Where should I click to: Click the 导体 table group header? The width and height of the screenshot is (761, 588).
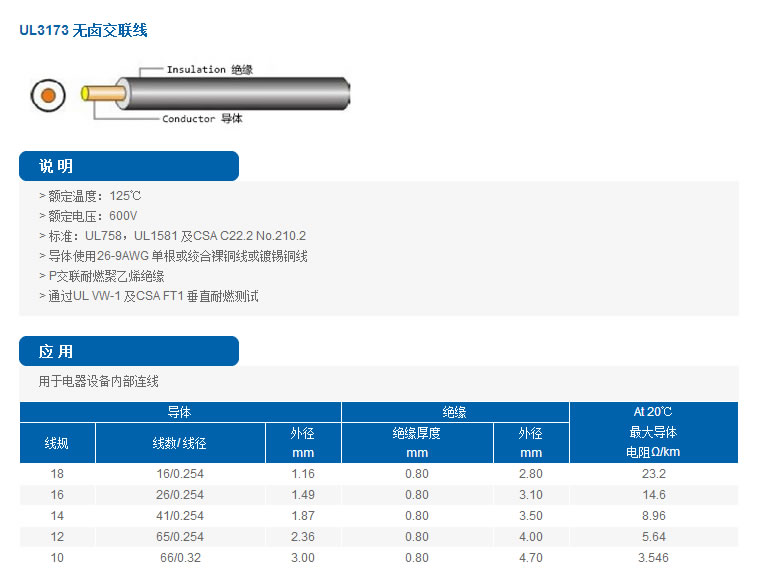pos(180,412)
